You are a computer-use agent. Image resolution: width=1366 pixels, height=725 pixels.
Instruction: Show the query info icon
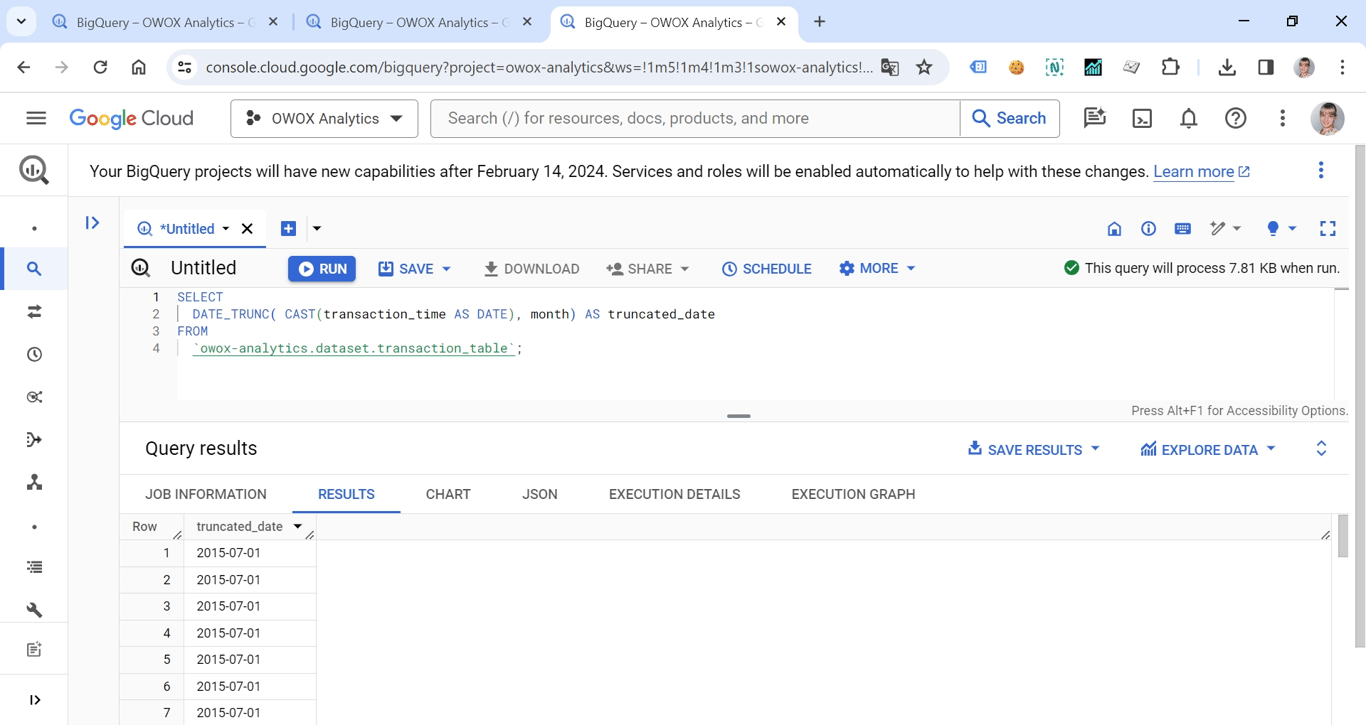click(1148, 229)
